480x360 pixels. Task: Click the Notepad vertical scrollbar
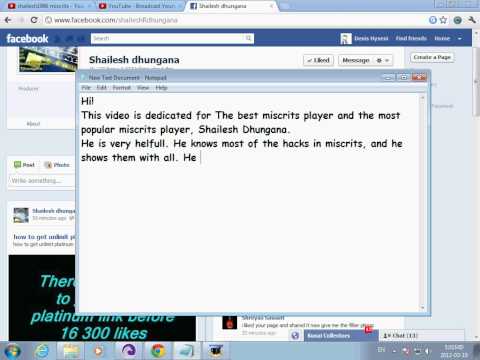coord(422,202)
